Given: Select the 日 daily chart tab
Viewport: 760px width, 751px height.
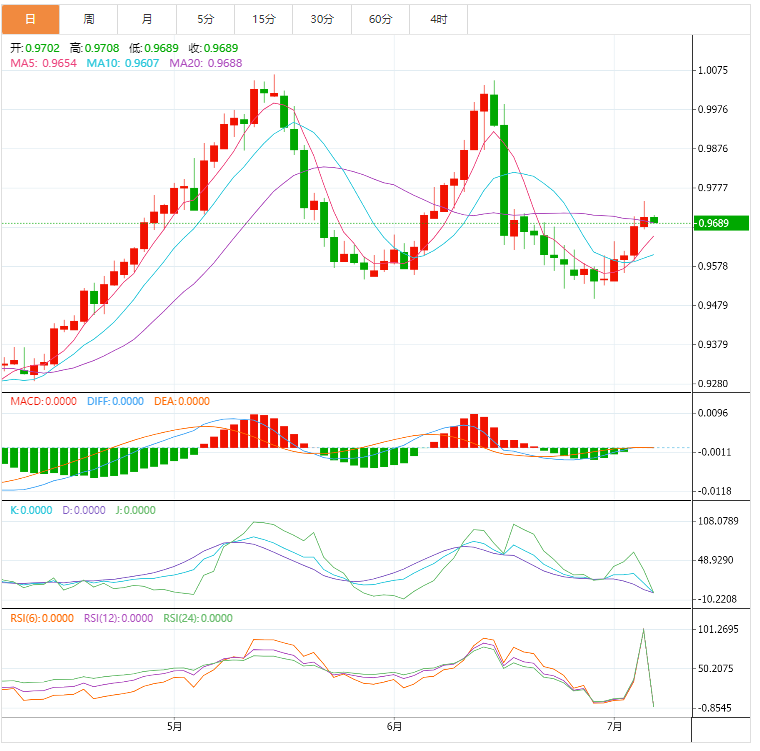Looking at the screenshot, I should [30, 19].
